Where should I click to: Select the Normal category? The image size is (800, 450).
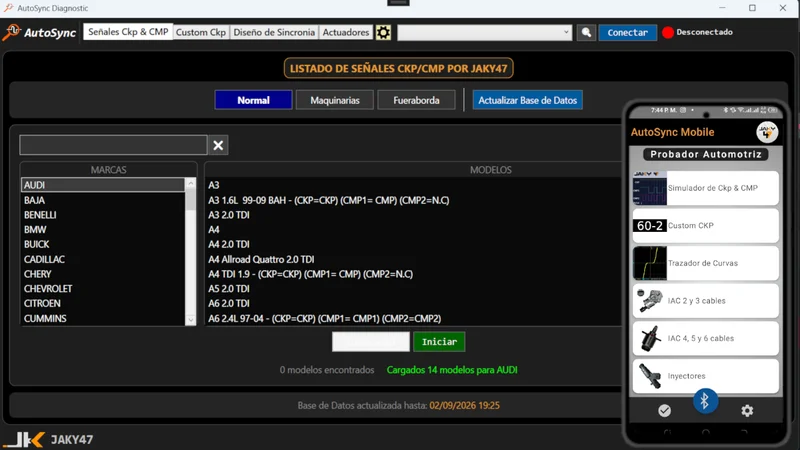[x=254, y=101]
